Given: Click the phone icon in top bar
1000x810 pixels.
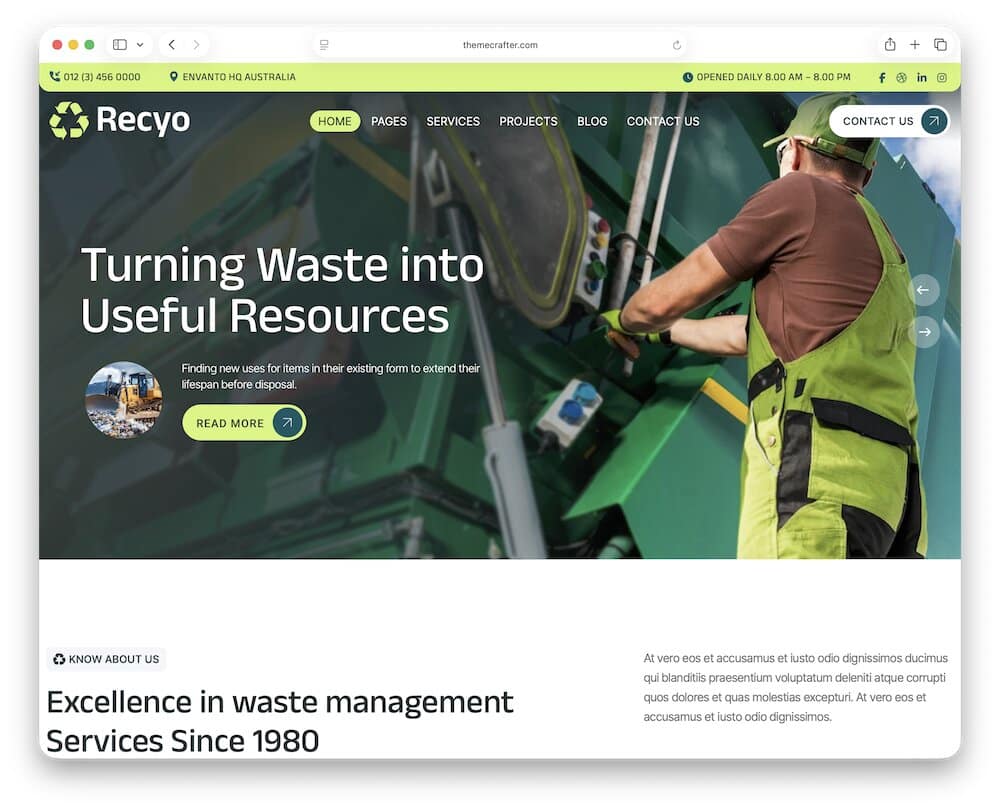Looking at the screenshot, I should 55,77.
